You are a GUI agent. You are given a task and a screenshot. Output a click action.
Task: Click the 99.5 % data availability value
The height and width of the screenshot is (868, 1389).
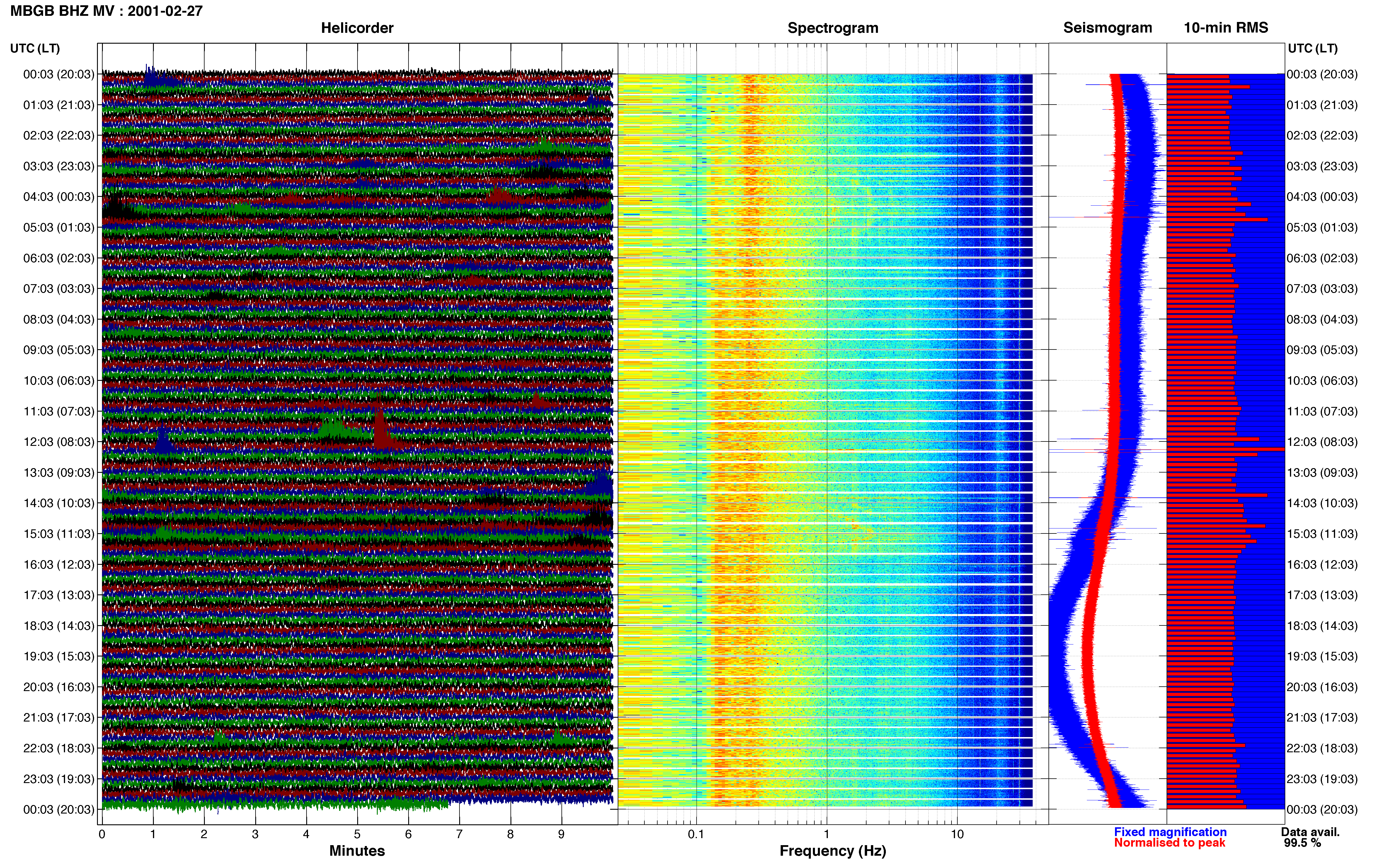point(1302,843)
